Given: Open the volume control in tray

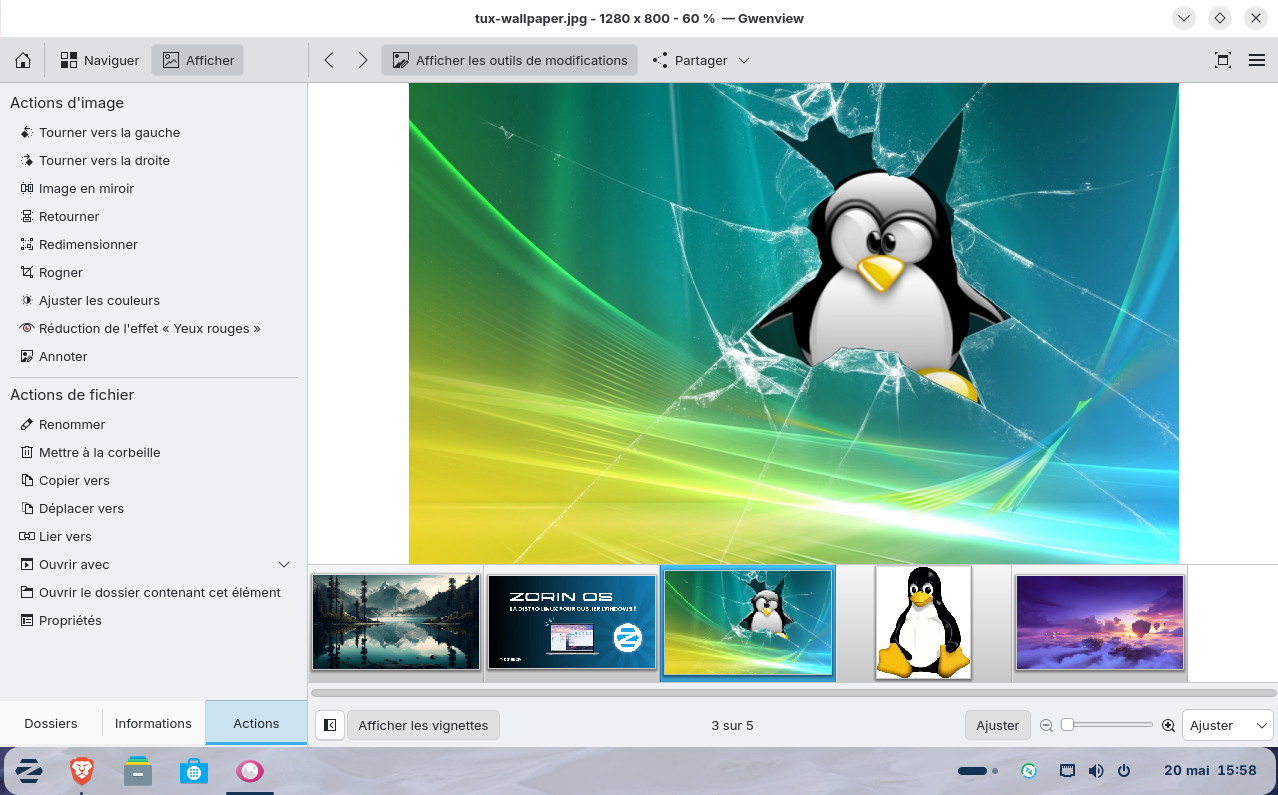Looking at the screenshot, I should point(1096,771).
